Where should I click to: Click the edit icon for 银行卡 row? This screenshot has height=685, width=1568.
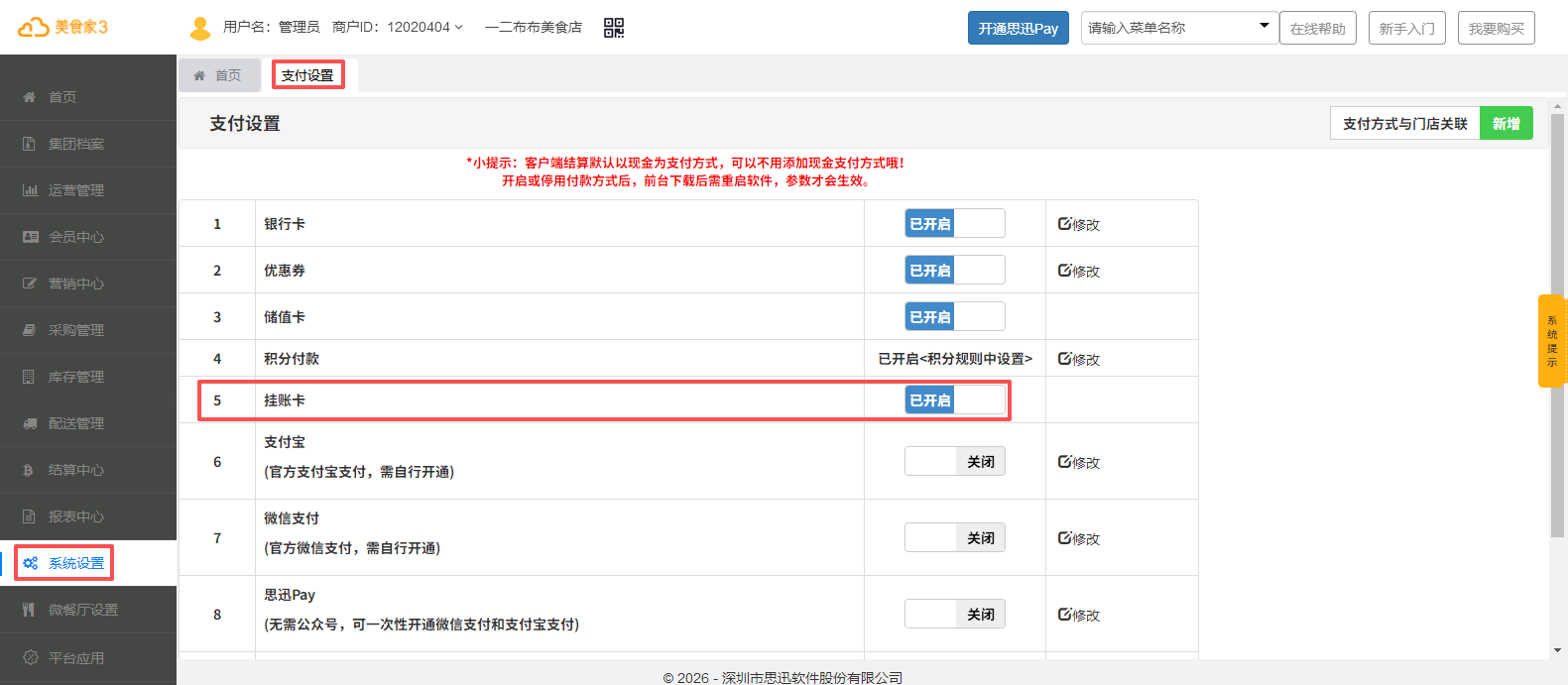[x=1078, y=224]
